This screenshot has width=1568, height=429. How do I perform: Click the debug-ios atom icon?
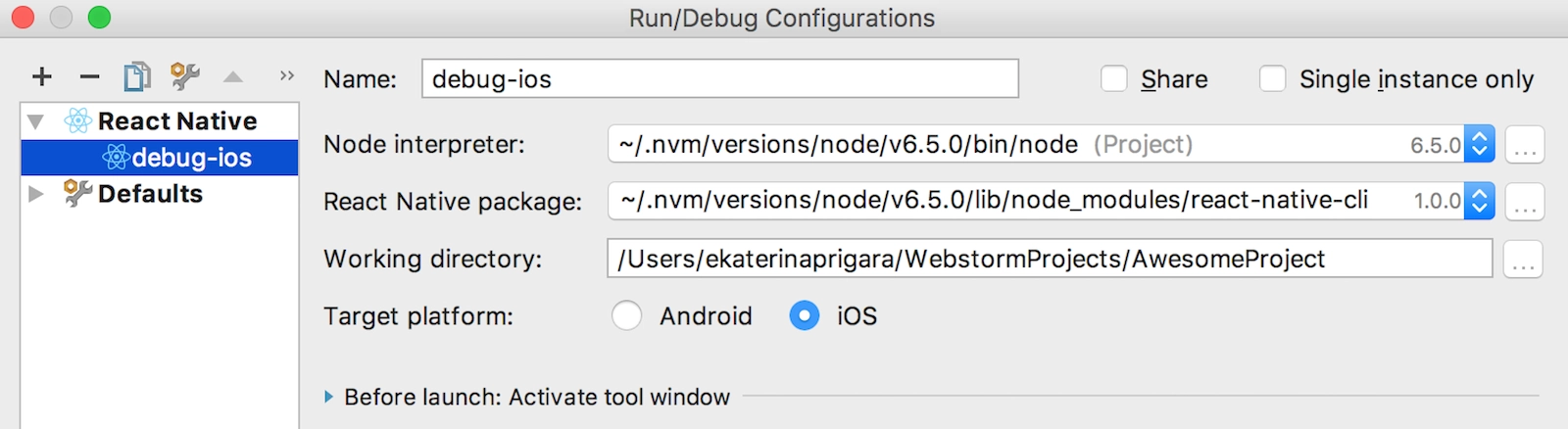116,157
